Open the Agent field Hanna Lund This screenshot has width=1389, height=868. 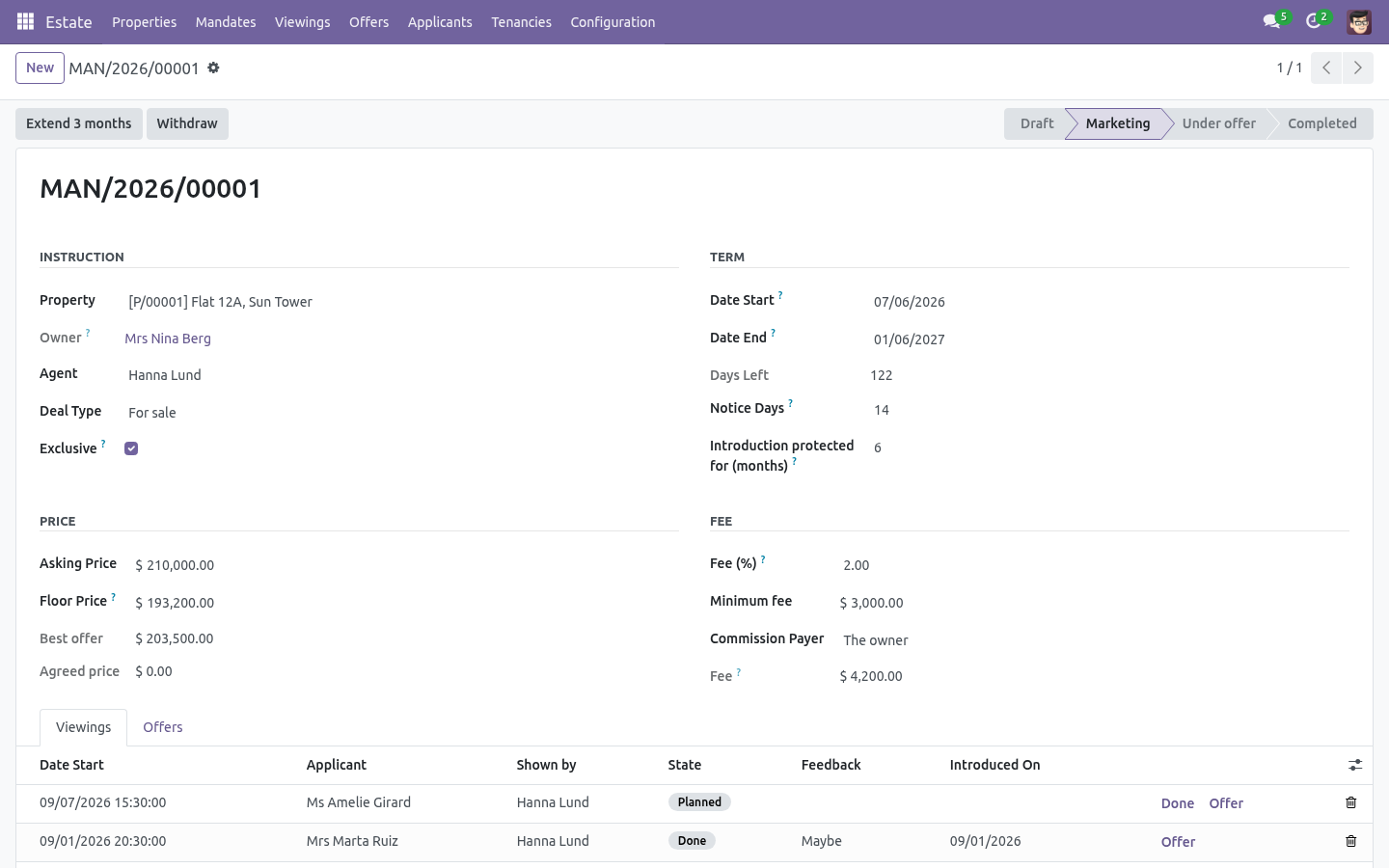(x=401, y=375)
